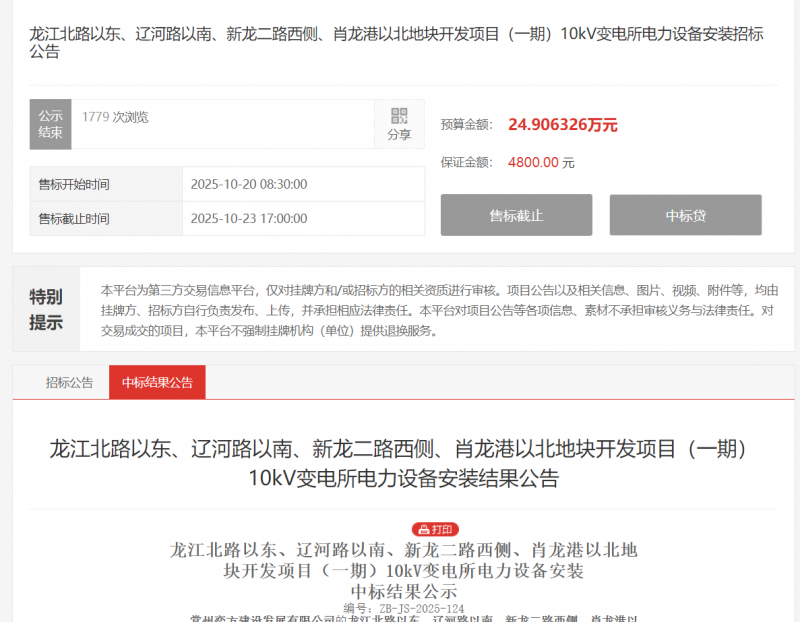The image size is (800, 622).
Task: Click the deadline 2025-10-23 17:00:00
Action: [248, 218]
